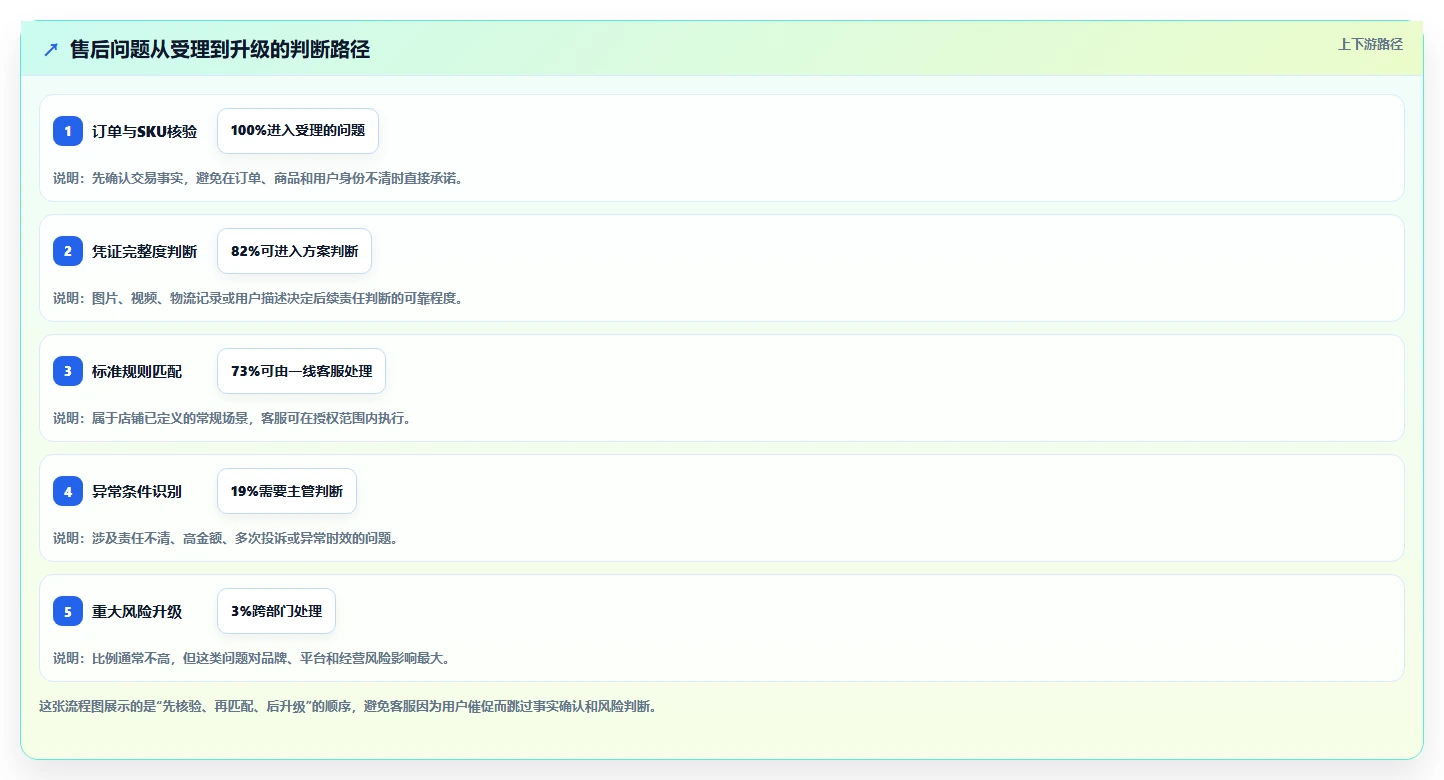Click the 100%进入受理的问题 pill
Screen dimensions: 1444x780
[x=298, y=131]
